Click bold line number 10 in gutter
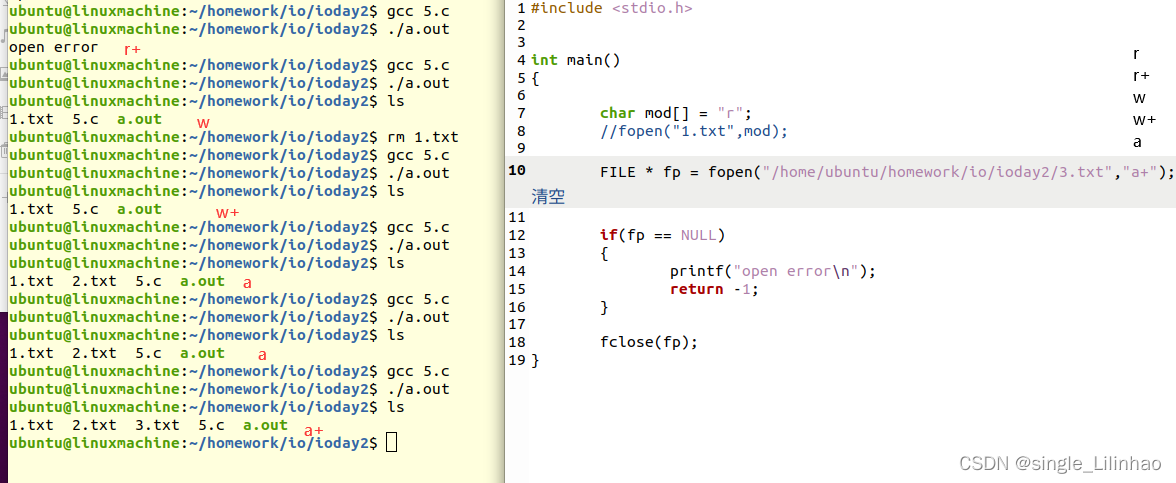The height and width of the screenshot is (483, 1176). 517,171
